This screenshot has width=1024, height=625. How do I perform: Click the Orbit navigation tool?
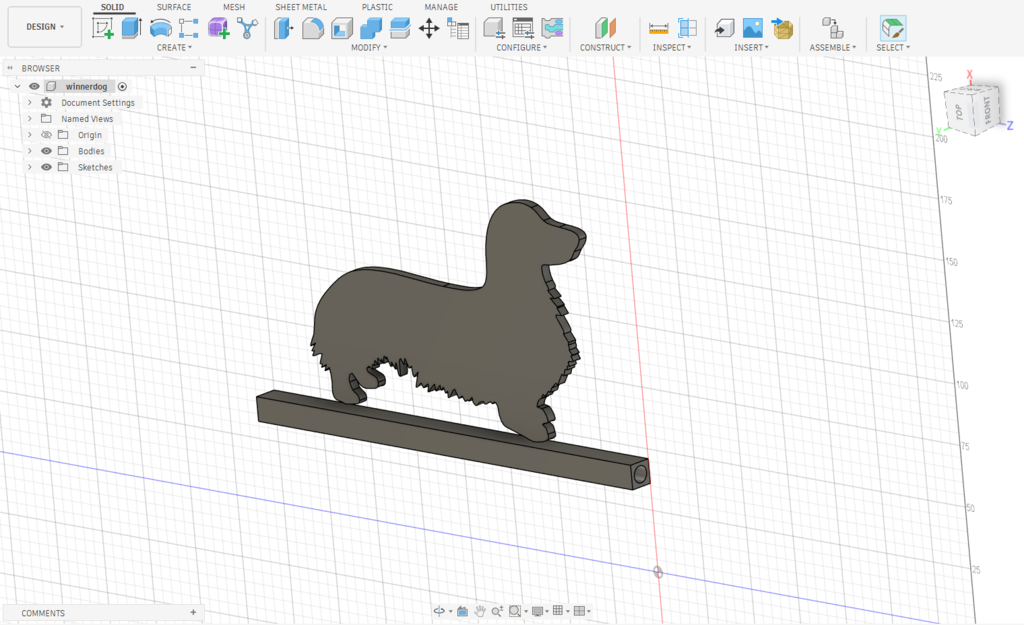[439, 611]
